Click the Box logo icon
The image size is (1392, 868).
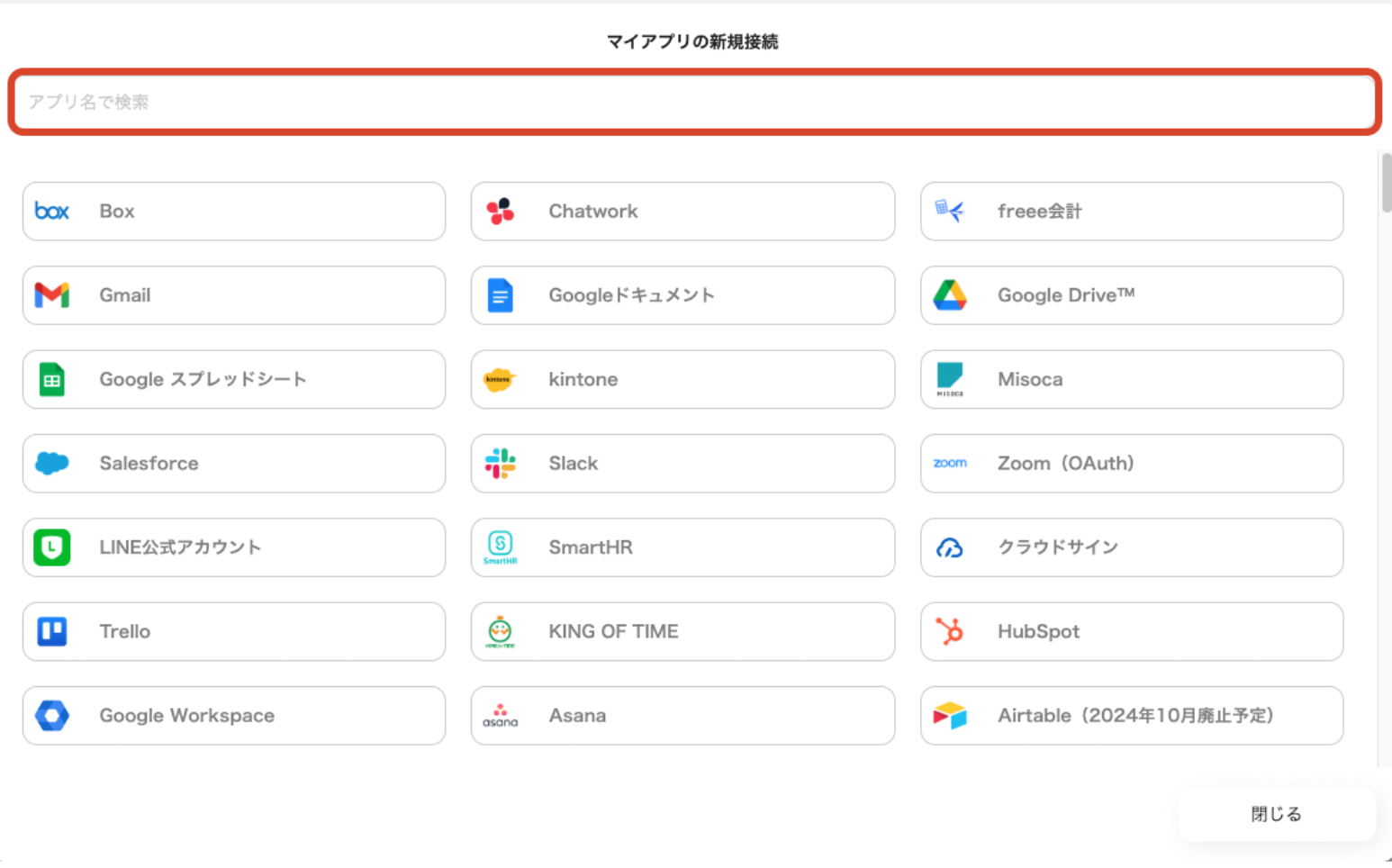pyautogui.click(x=51, y=211)
